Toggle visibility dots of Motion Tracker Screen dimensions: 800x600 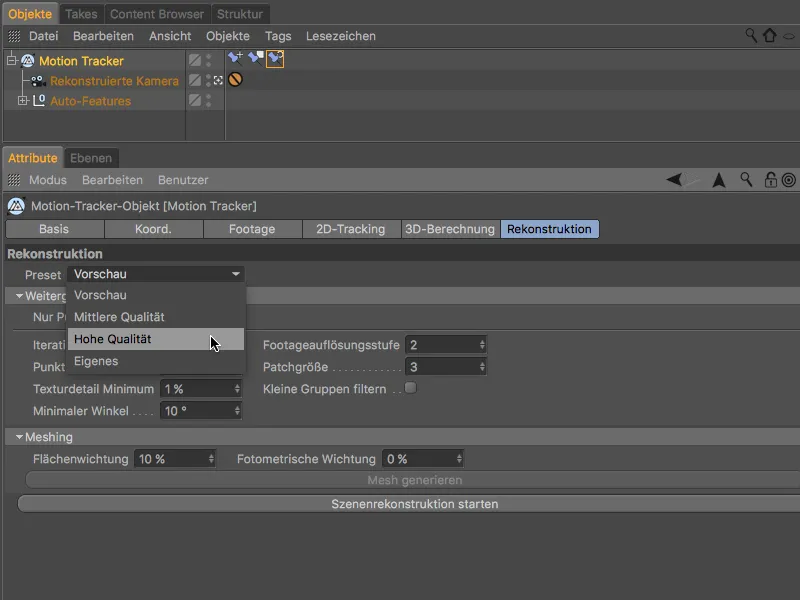pyautogui.click(x=208, y=60)
